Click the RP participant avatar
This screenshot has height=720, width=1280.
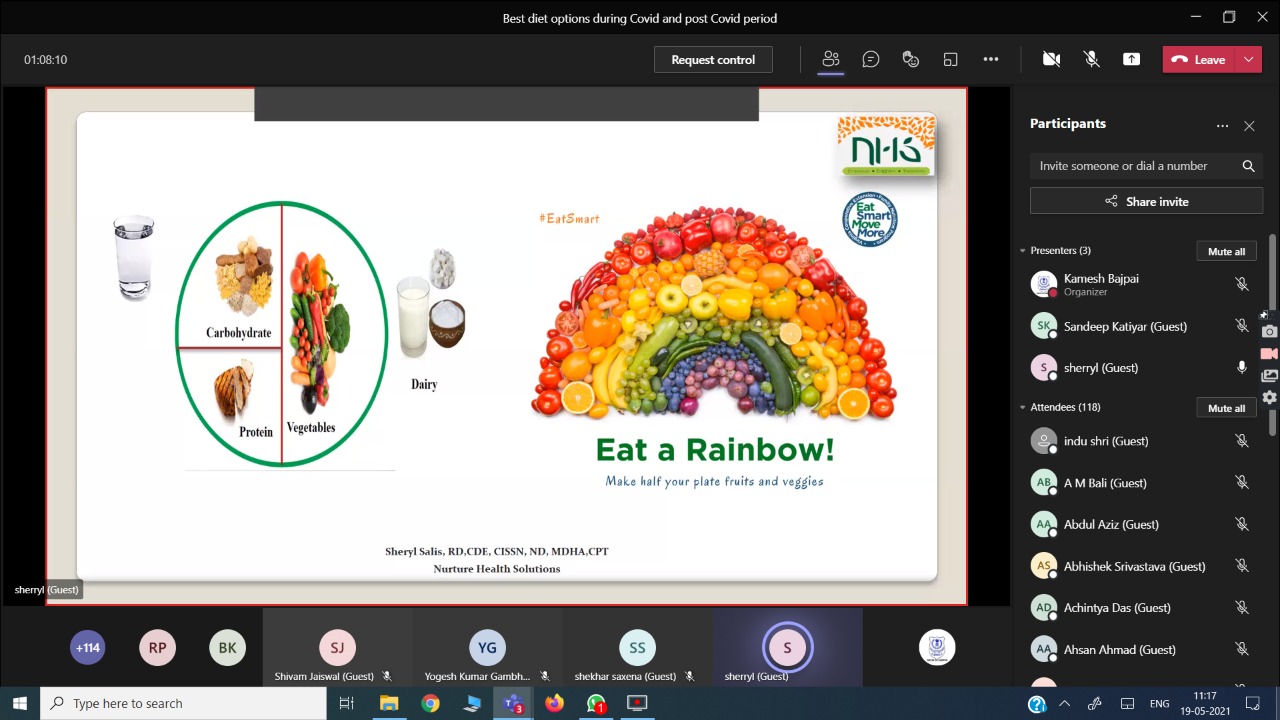pyautogui.click(x=157, y=647)
